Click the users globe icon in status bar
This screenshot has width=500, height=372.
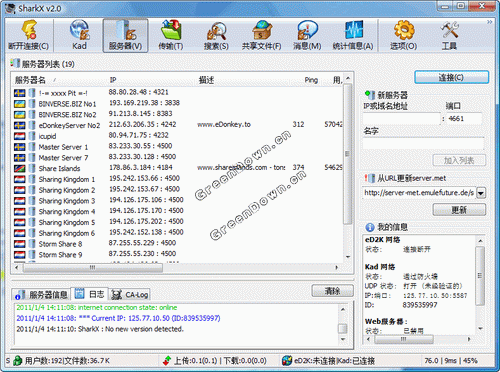pyautogui.click(x=18, y=361)
